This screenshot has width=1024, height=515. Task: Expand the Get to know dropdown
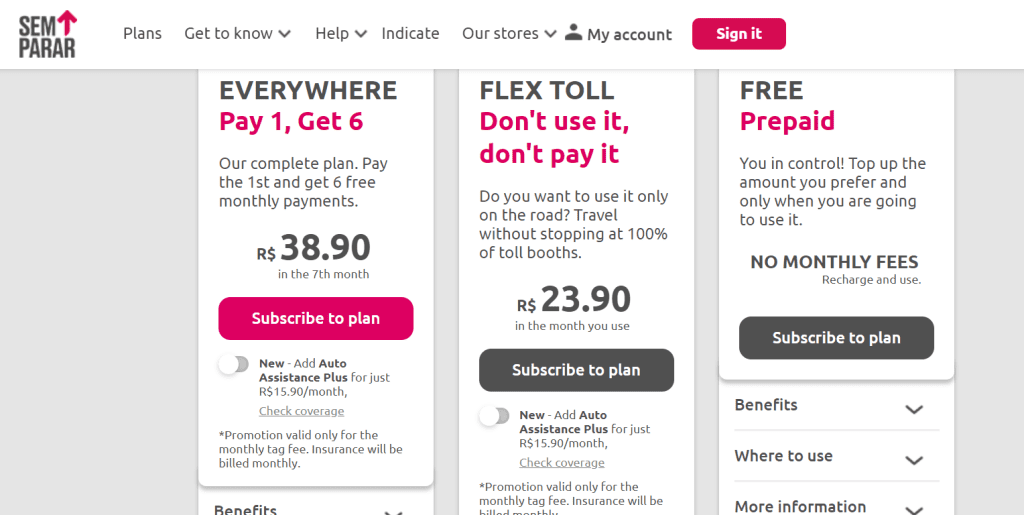[237, 34]
